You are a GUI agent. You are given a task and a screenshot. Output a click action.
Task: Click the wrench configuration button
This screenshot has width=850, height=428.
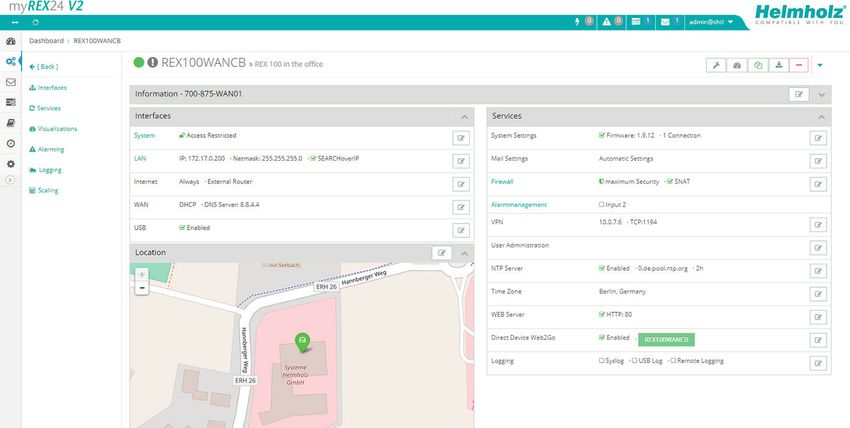click(x=716, y=66)
